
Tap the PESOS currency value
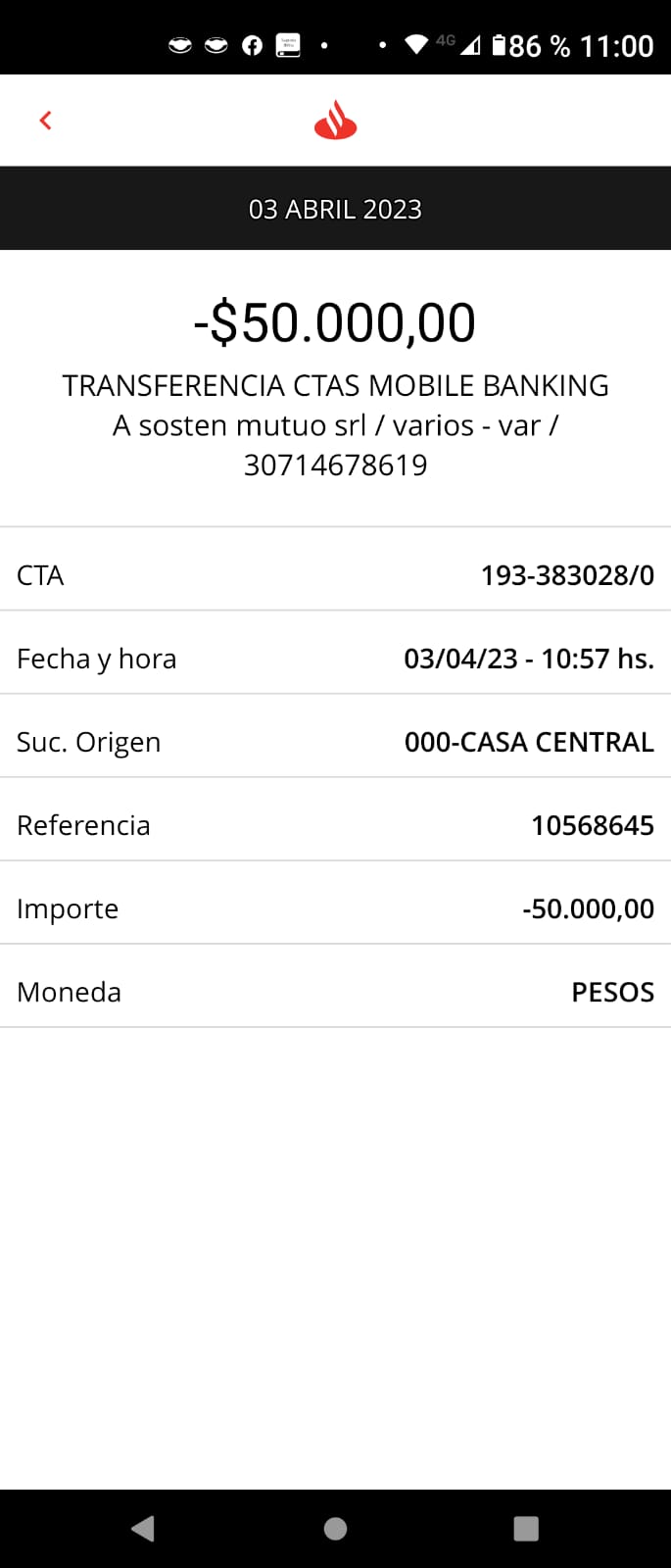tap(612, 992)
